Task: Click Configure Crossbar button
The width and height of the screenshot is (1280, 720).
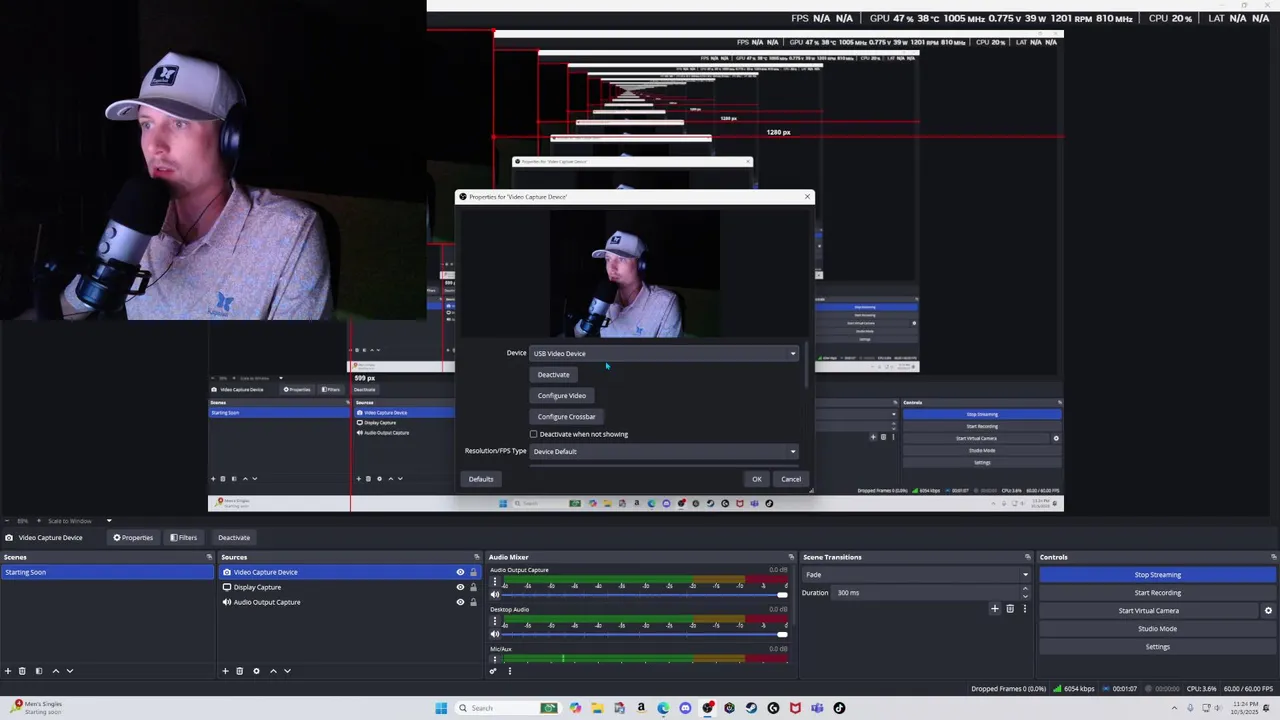Action: point(566,416)
